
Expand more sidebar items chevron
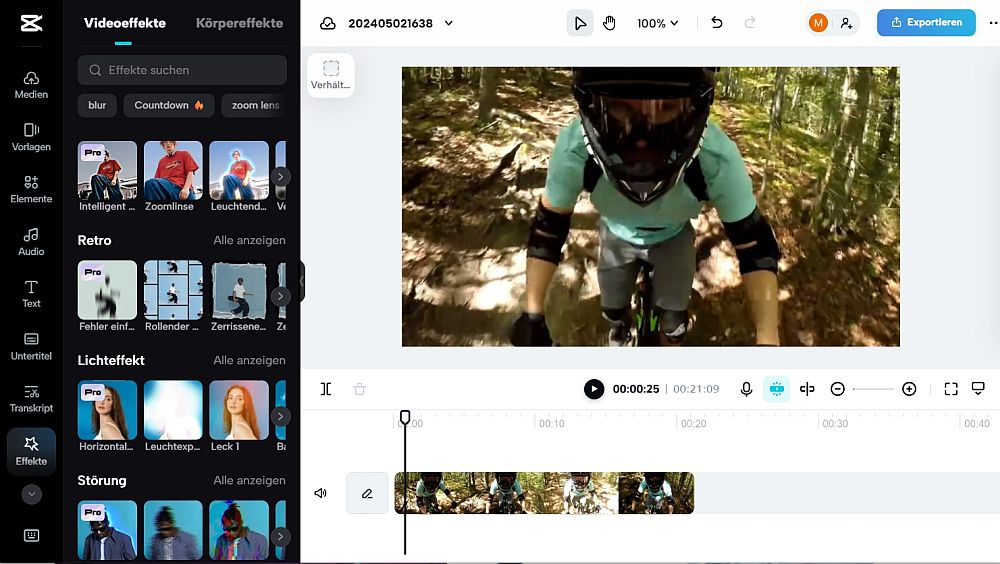(31, 494)
